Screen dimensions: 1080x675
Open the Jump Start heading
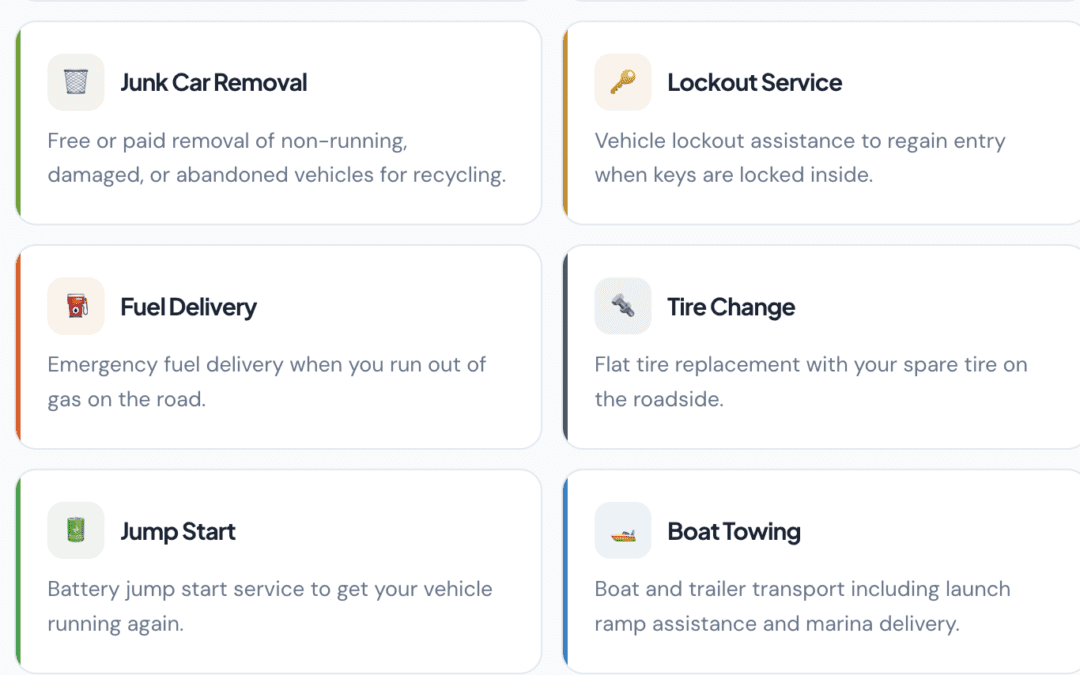[x=178, y=530]
